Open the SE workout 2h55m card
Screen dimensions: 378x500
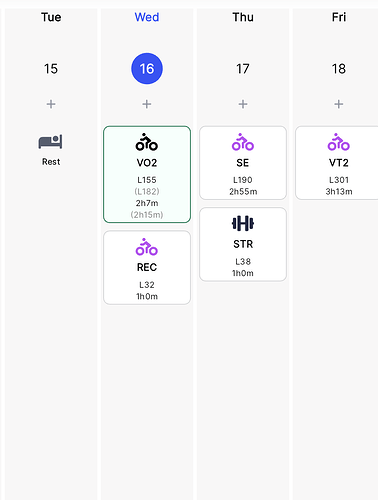tap(243, 163)
